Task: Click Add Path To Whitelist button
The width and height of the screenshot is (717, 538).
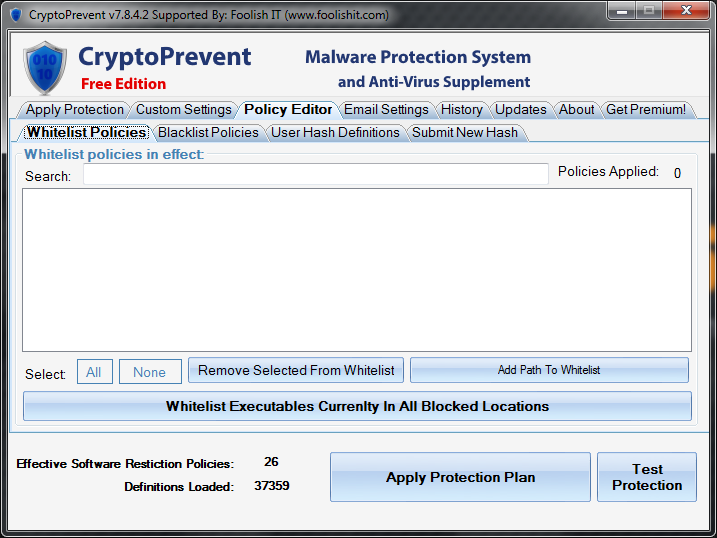Action: (x=549, y=370)
